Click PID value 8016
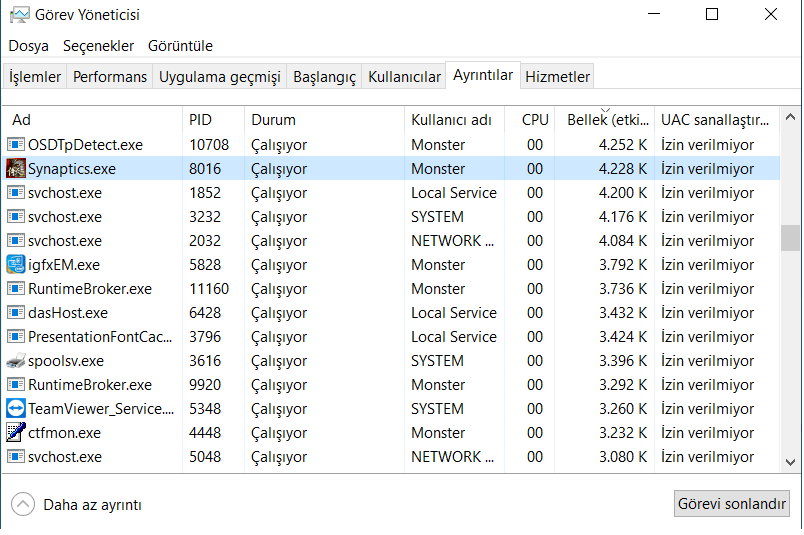Image resolution: width=804 pixels, height=535 pixels. [205, 169]
